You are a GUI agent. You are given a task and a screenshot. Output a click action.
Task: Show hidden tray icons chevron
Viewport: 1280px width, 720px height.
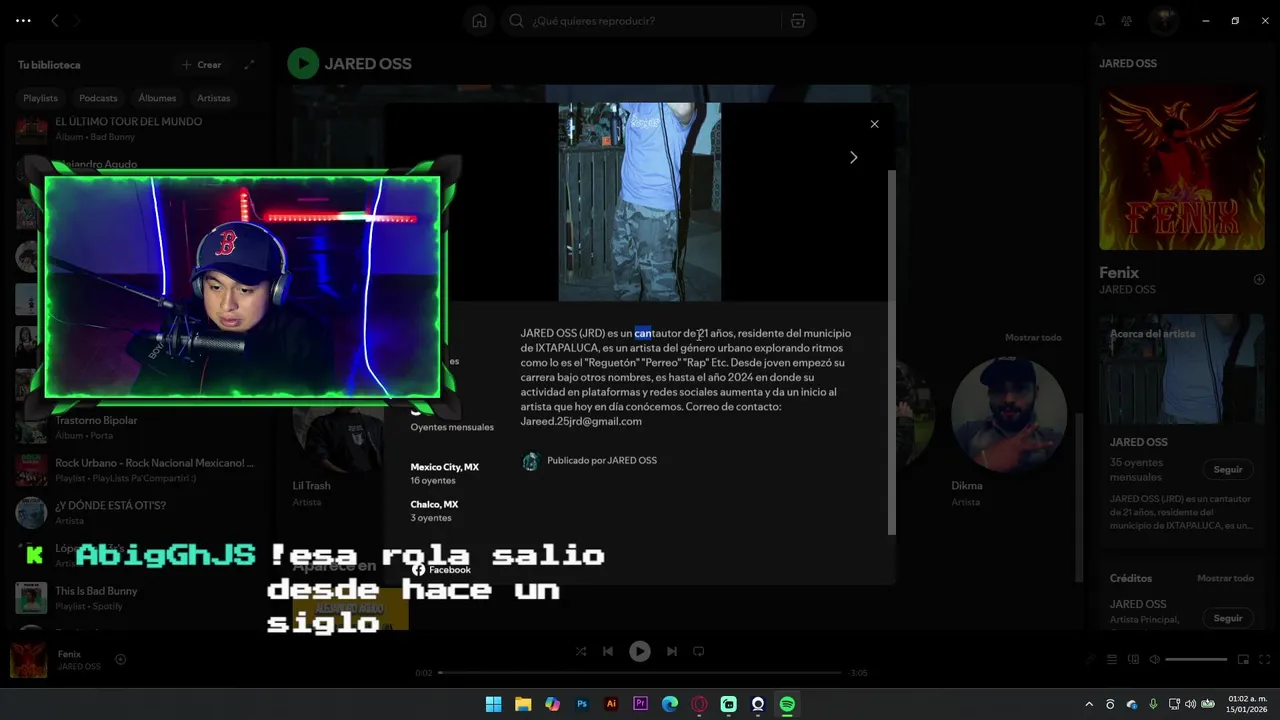(1089, 705)
